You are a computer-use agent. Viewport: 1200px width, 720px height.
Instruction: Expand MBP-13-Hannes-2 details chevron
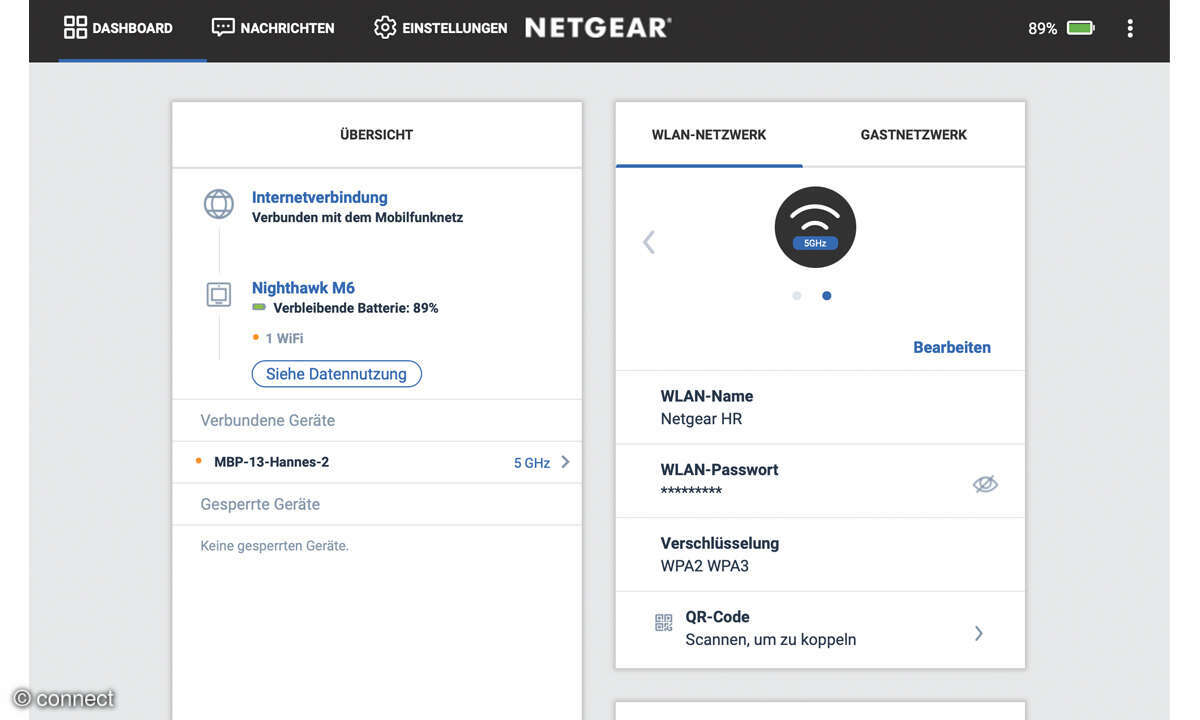tap(565, 462)
